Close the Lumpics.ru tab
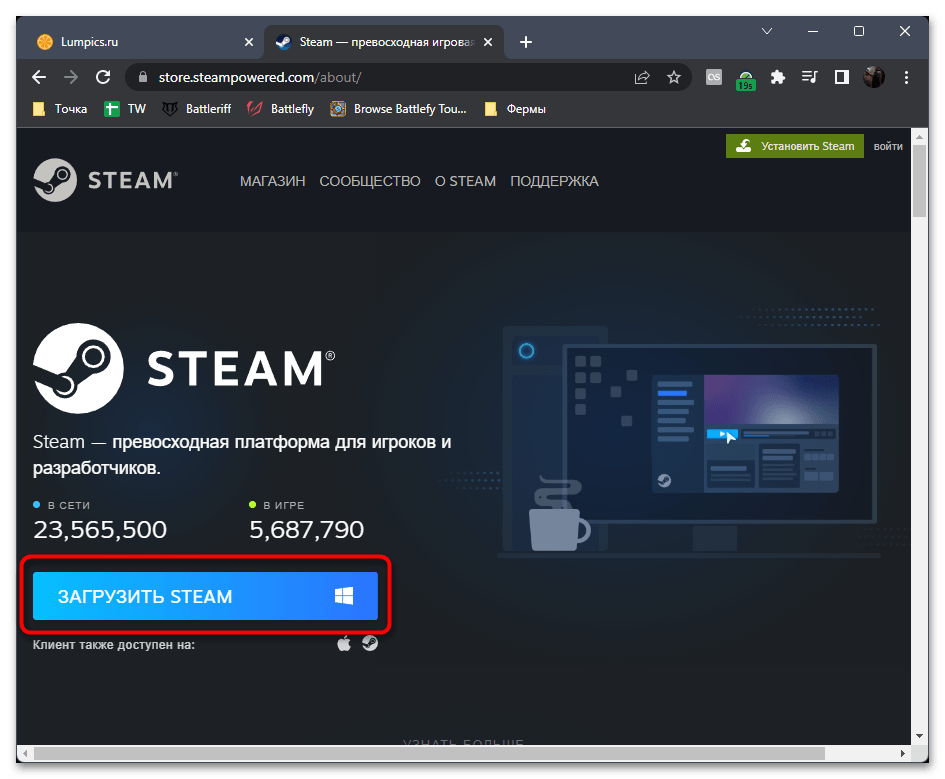This screenshot has height=779, width=945. [x=249, y=42]
